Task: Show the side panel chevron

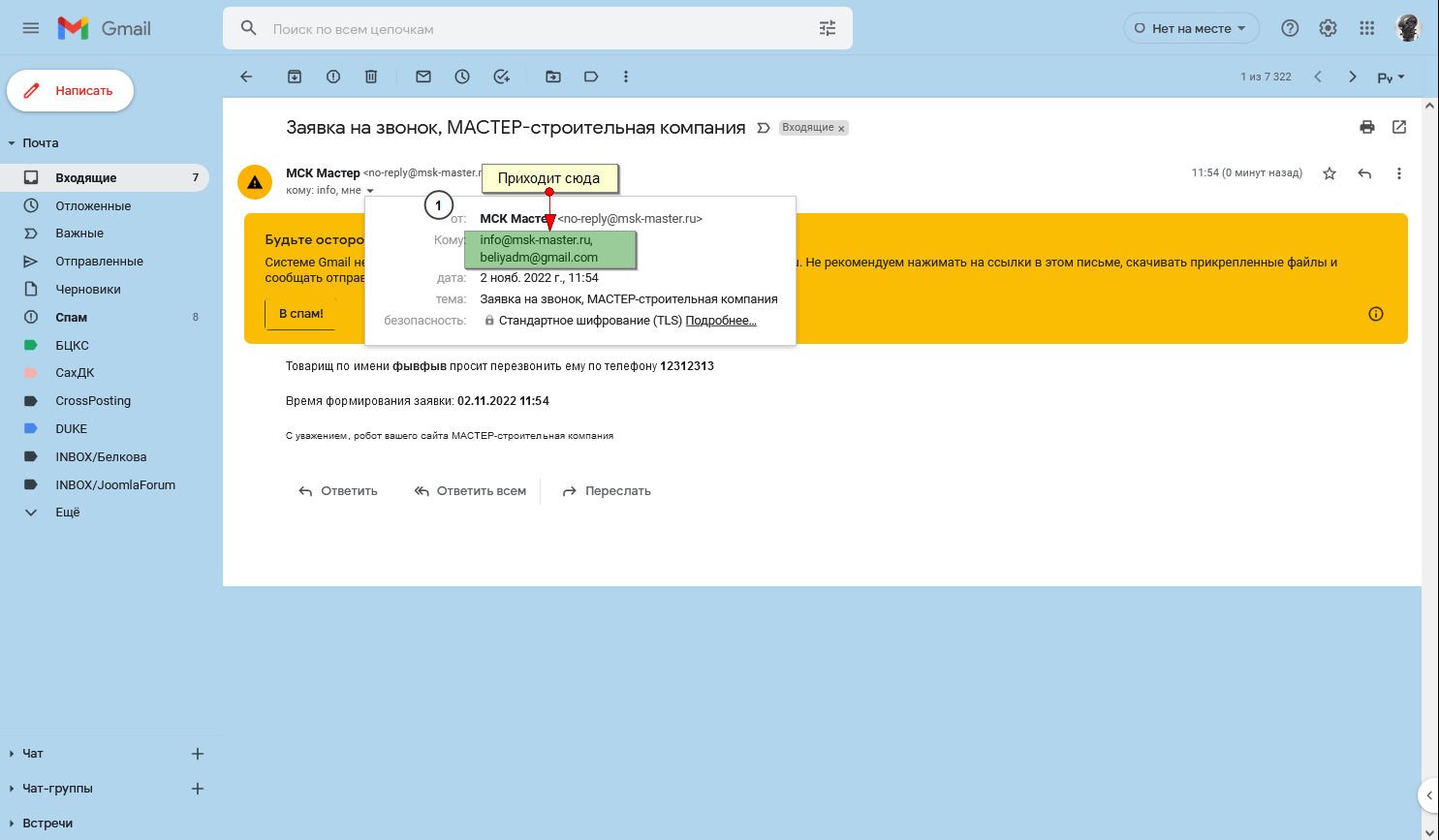Action: [1428, 795]
